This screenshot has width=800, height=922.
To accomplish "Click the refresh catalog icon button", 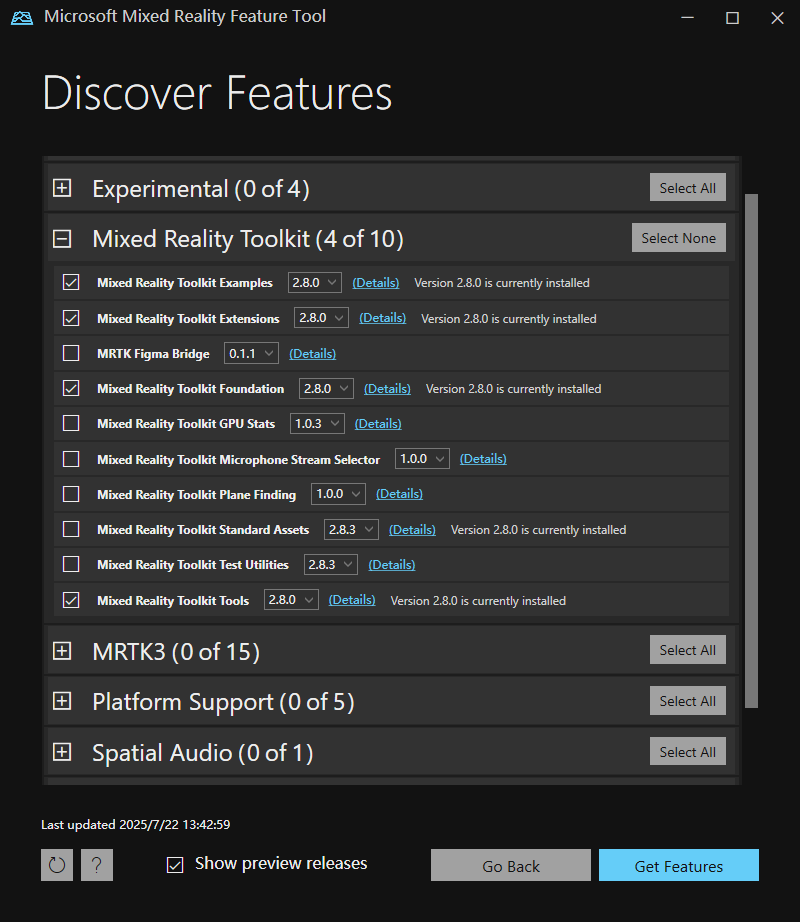I will 57,864.
